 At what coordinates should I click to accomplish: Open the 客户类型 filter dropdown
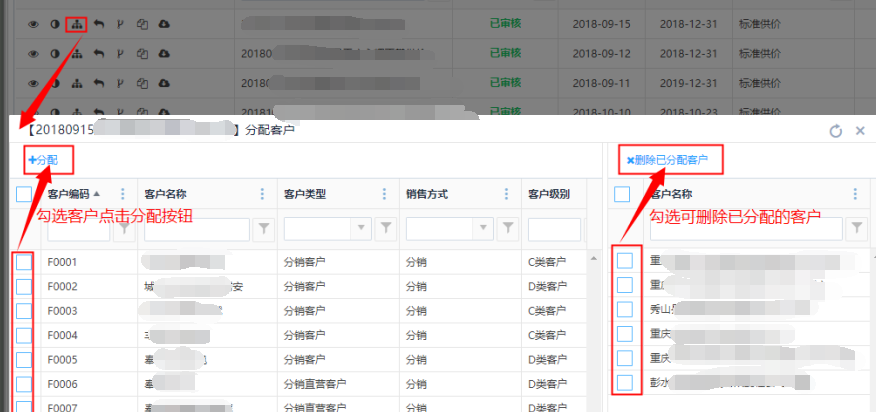tap(360, 230)
